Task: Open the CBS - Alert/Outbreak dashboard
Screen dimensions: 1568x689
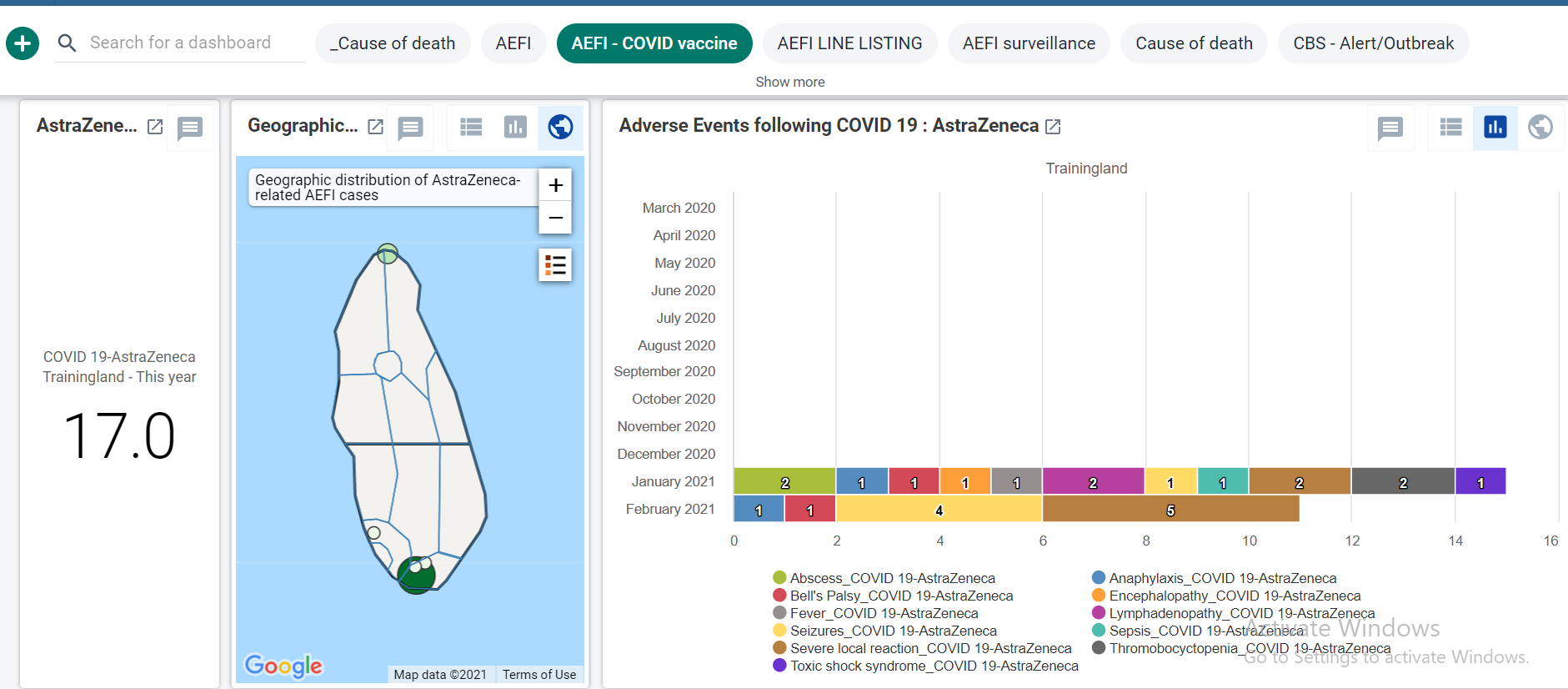Action: pos(1373,43)
